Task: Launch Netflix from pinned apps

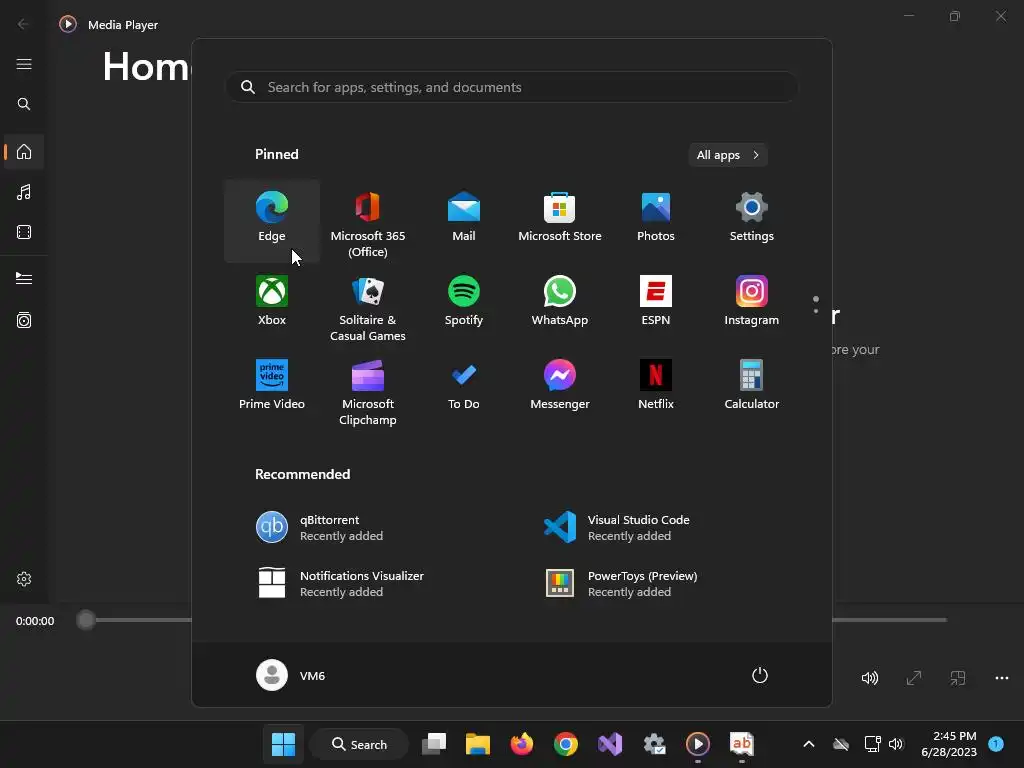Action: [656, 389]
